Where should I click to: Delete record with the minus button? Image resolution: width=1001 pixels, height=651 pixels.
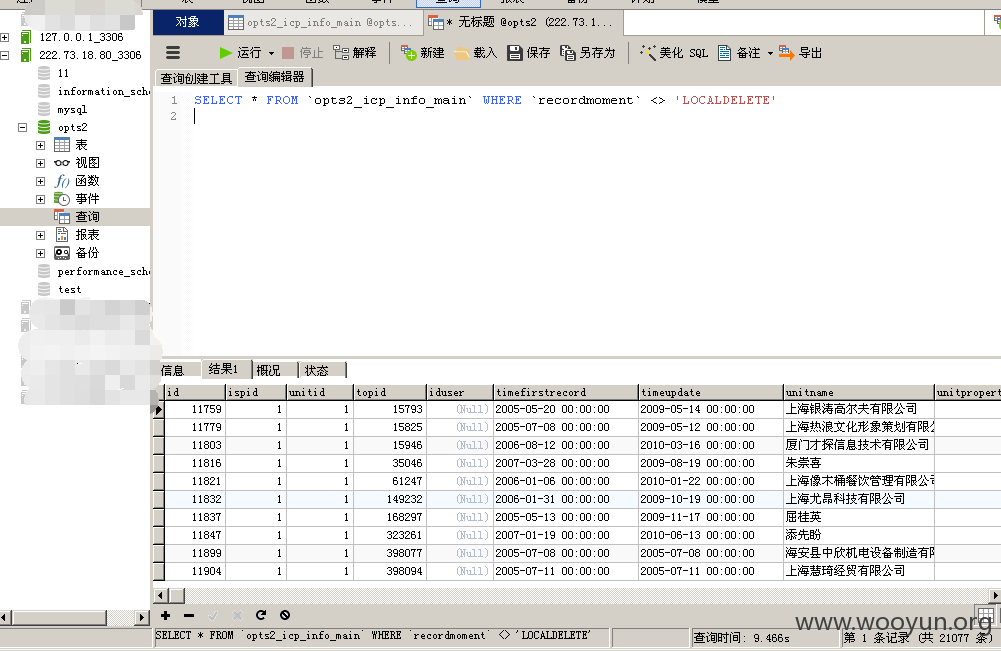tap(189, 615)
